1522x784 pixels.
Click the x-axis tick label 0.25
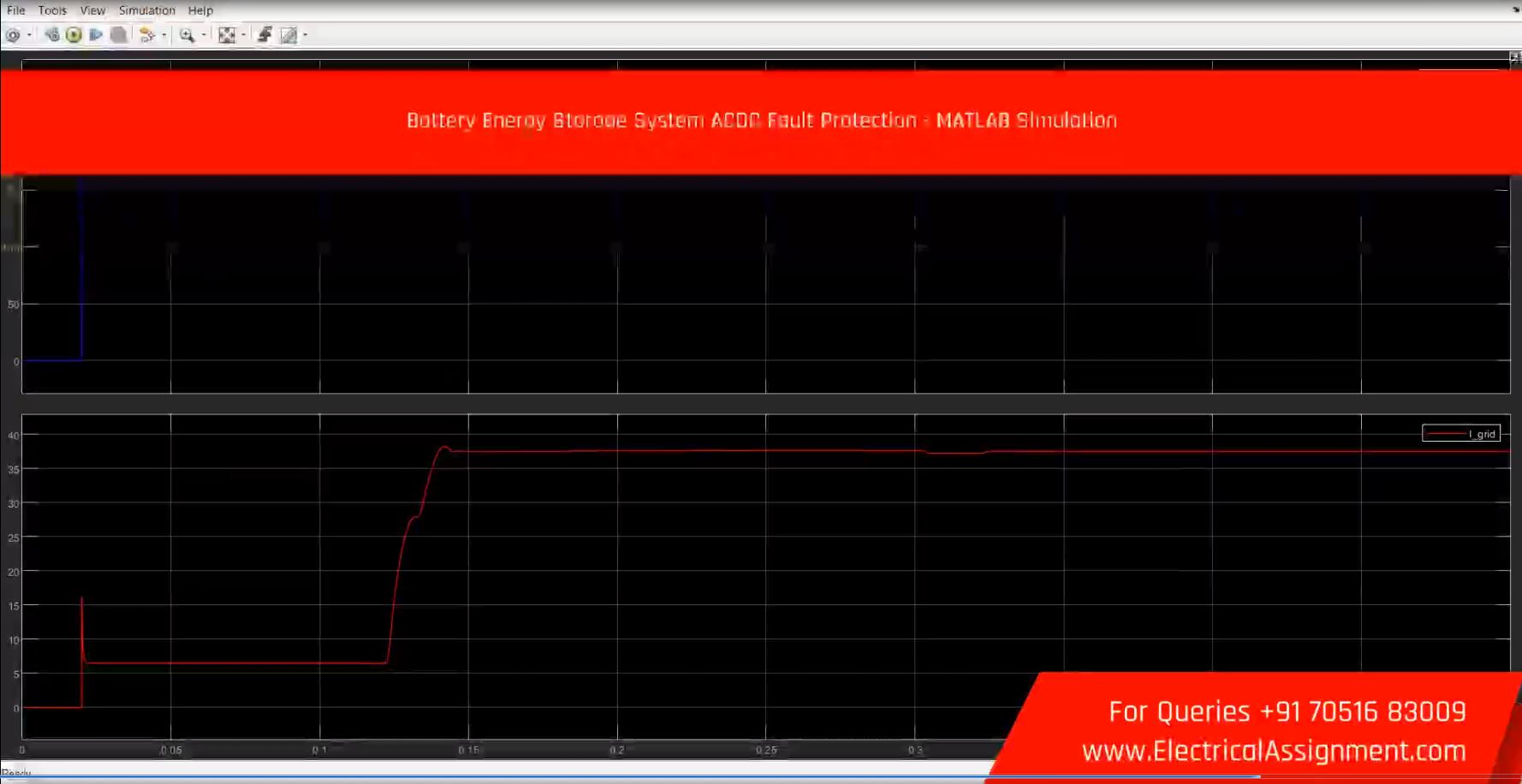[x=766, y=751]
